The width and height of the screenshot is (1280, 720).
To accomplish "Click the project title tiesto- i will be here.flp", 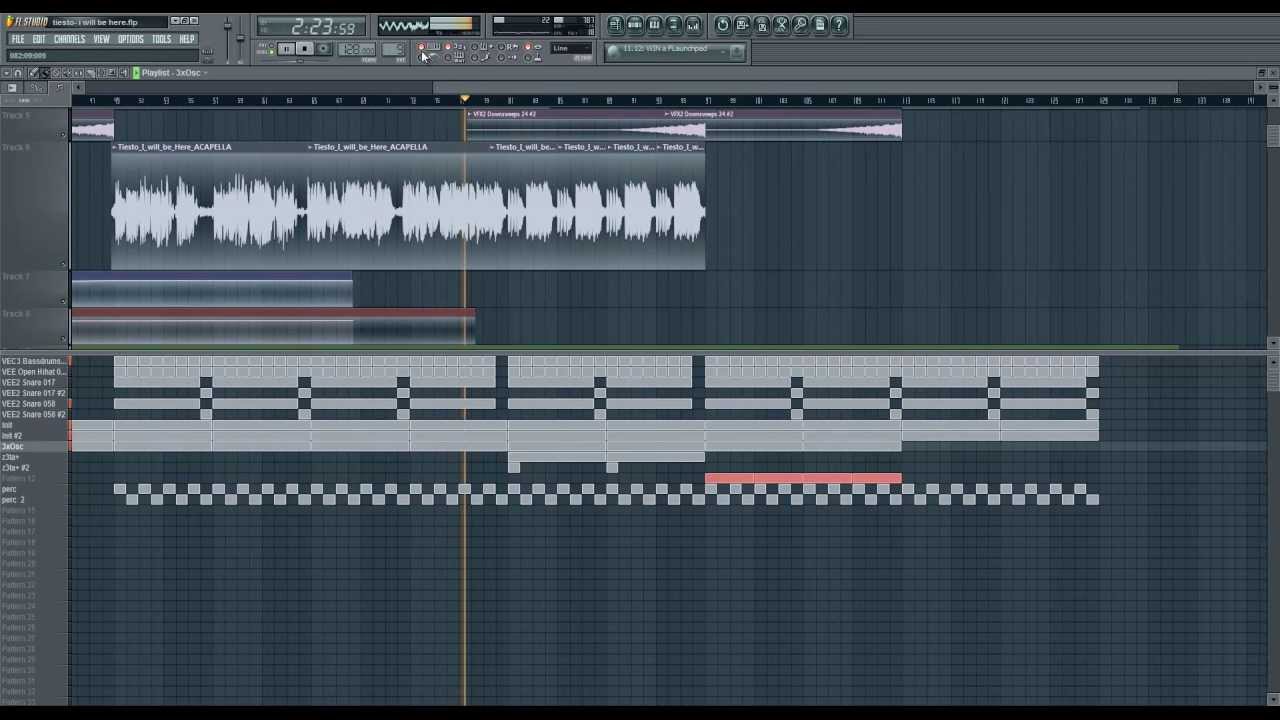I will tap(95, 22).
